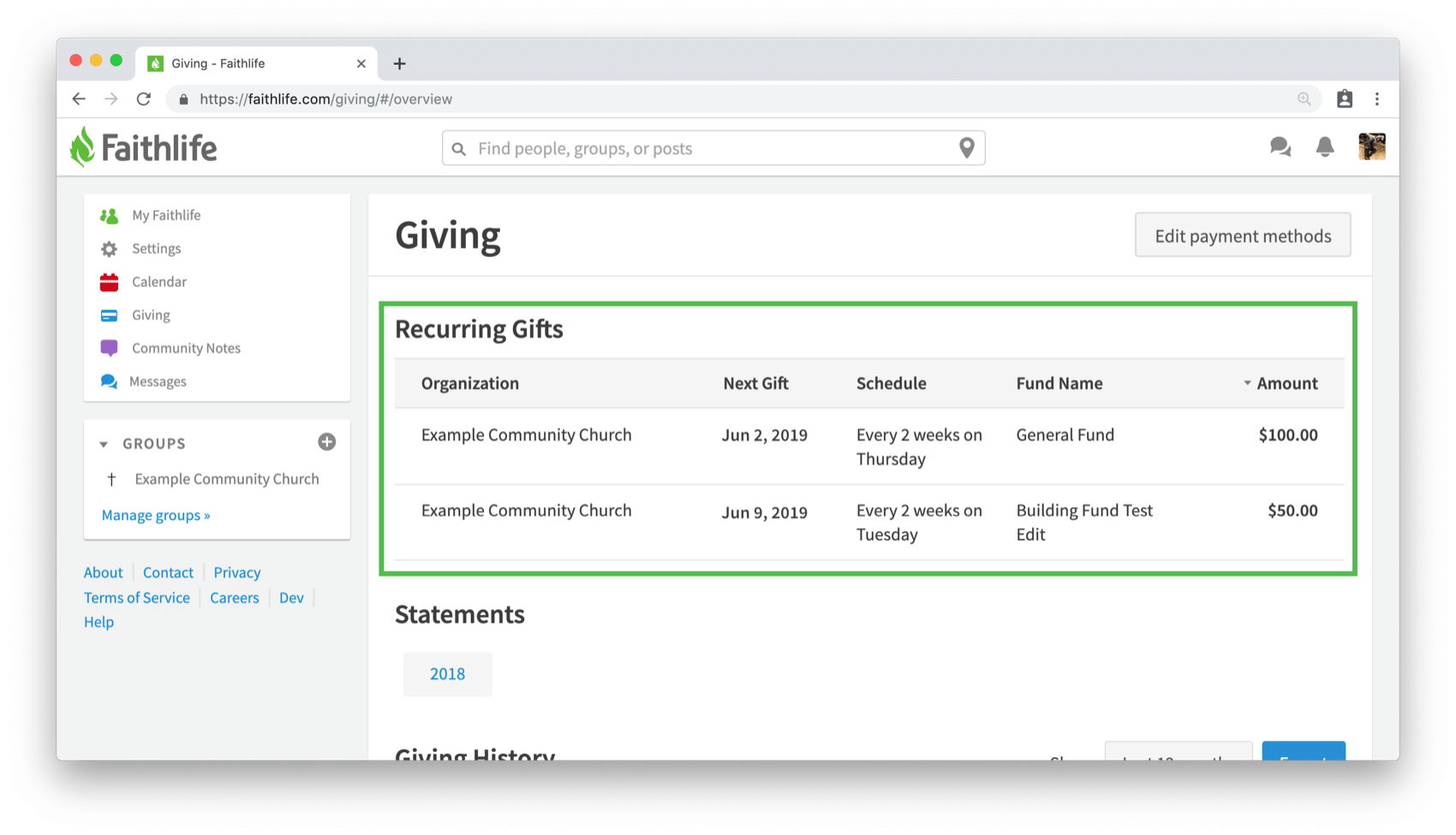Screen dimensions: 1456x835
Task: Open the user profile avatar
Action: click(1372, 146)
